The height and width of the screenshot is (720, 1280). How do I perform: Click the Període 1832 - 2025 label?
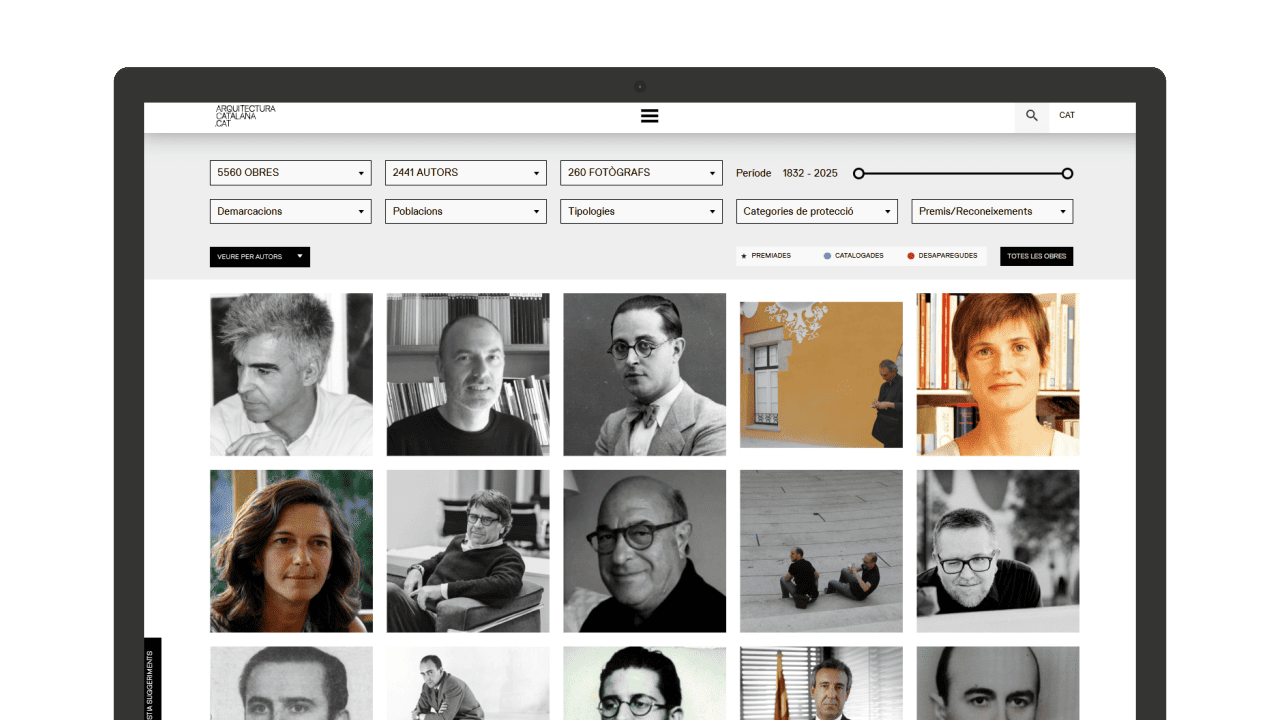[787, 173]
